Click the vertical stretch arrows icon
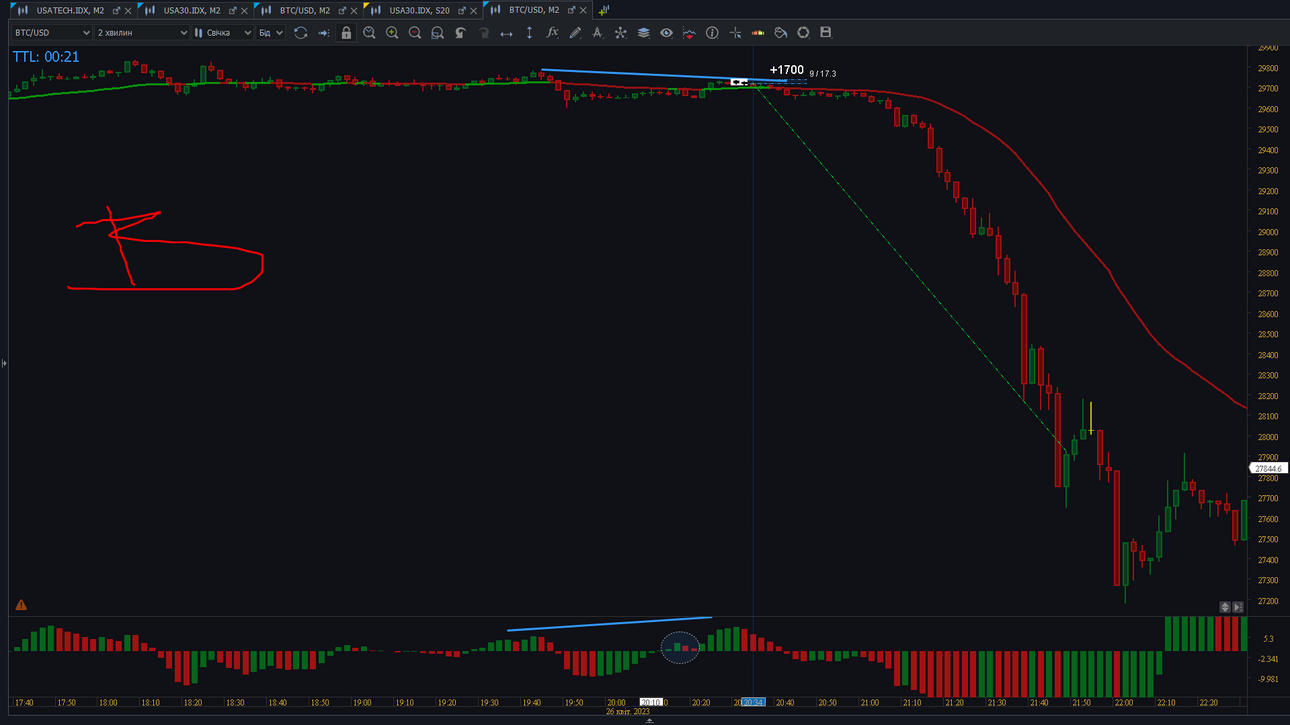 pos(529,33)
